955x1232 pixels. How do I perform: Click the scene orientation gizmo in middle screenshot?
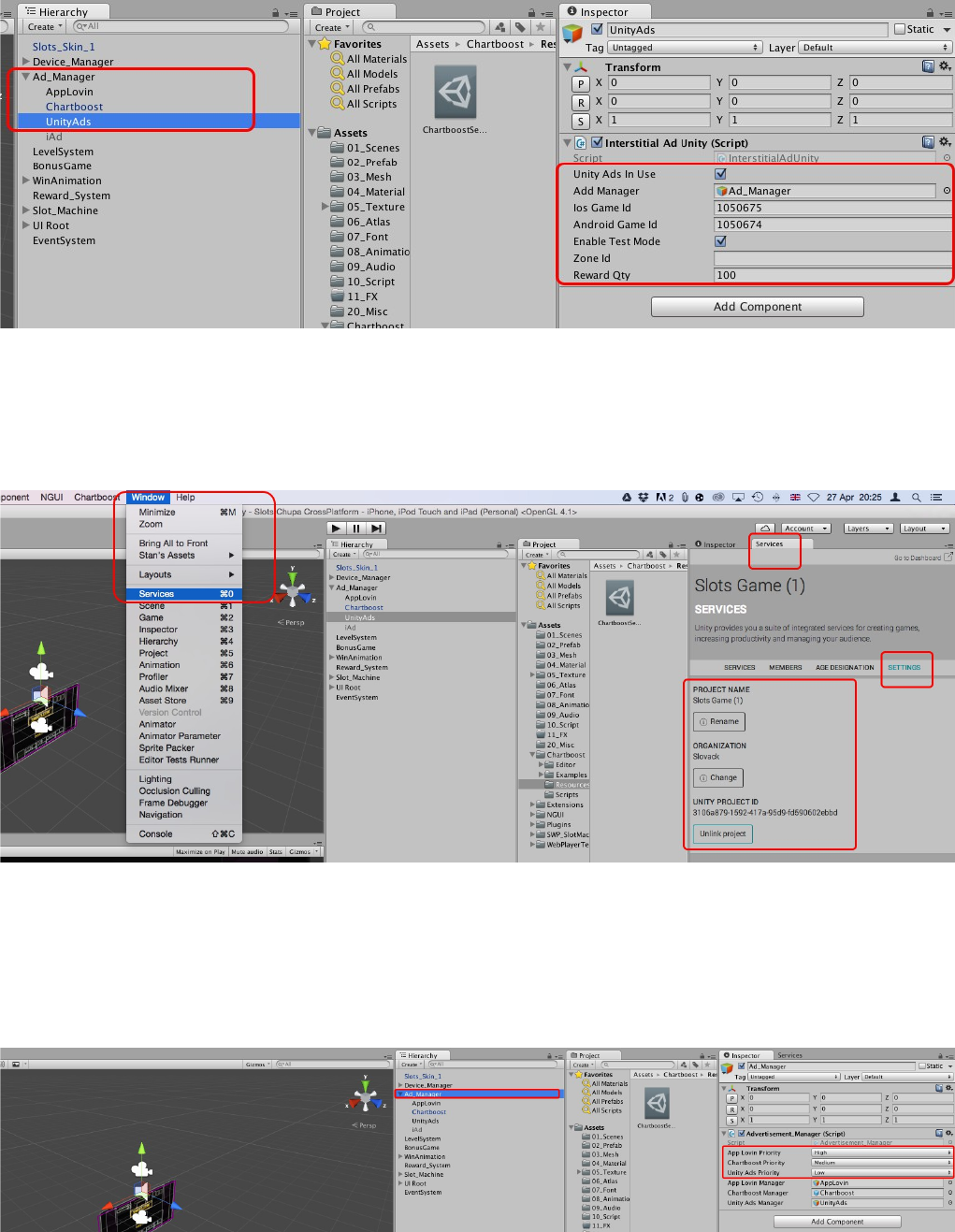tap(293, 589)
